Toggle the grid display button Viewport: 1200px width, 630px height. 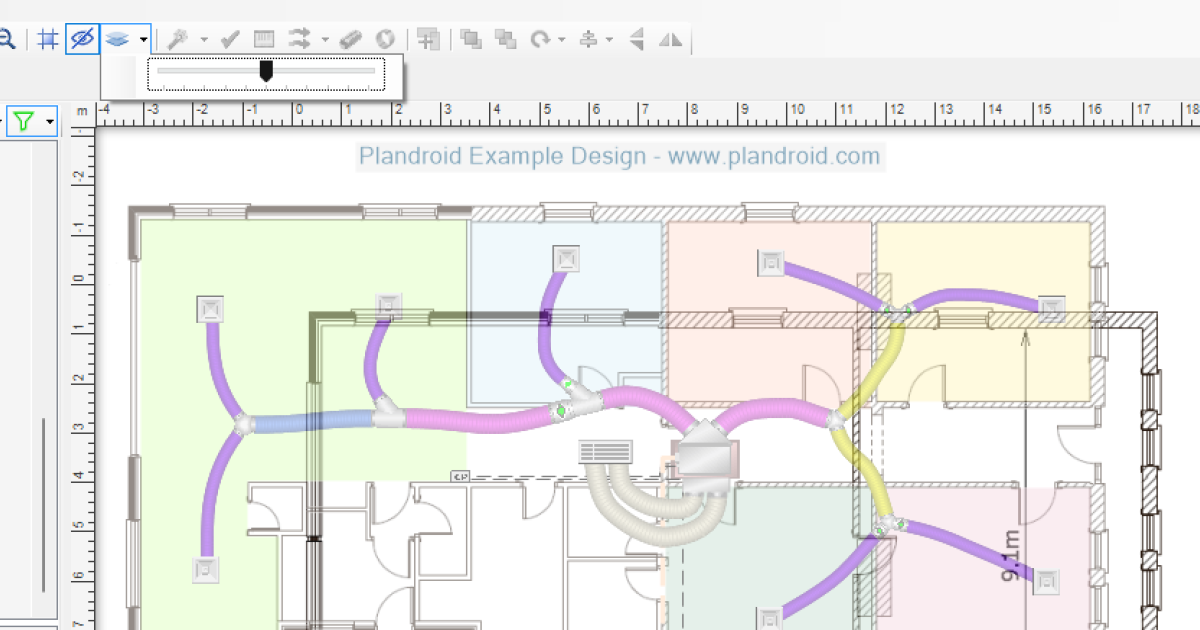click(47, 39)
